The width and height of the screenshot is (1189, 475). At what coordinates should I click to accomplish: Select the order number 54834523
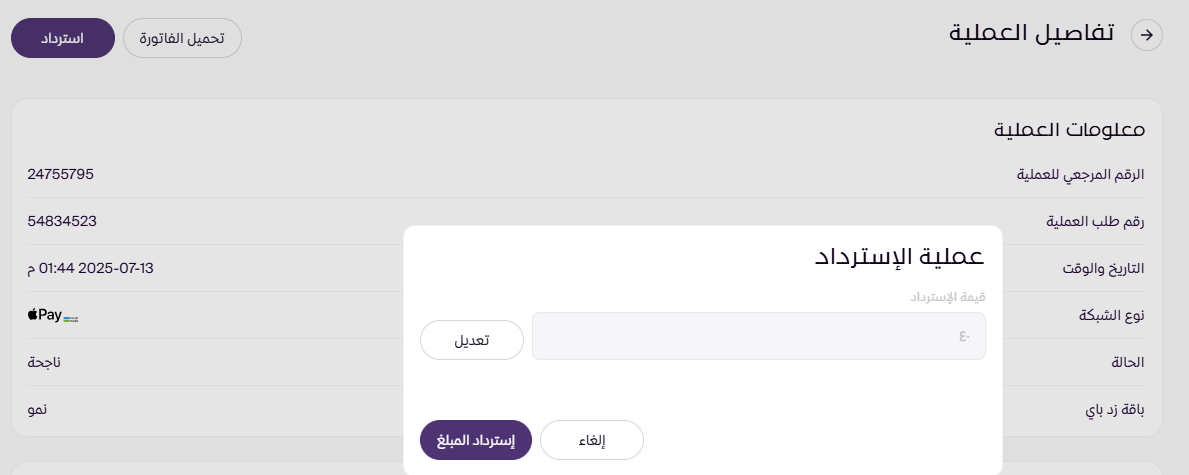62,221
